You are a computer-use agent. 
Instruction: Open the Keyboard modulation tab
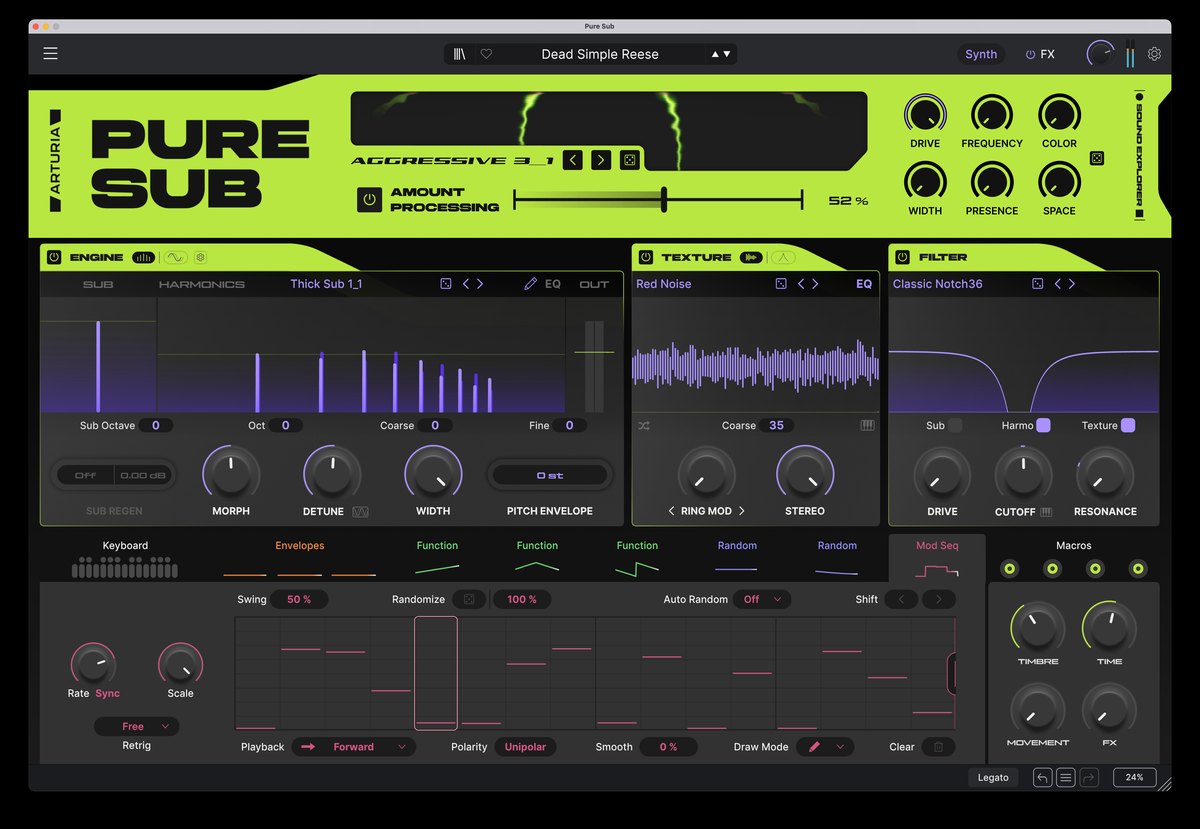tap(125, 560)
